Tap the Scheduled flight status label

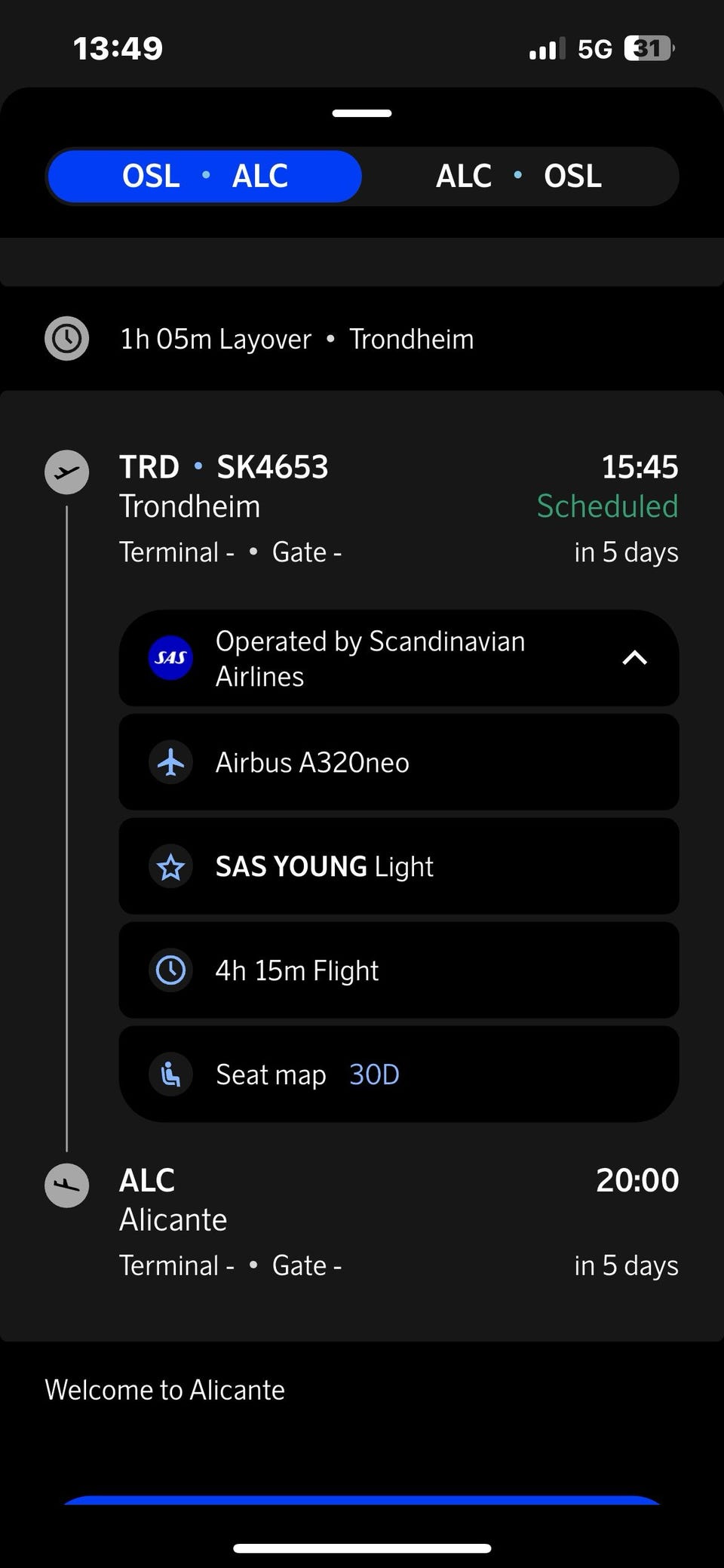[607, 506]
